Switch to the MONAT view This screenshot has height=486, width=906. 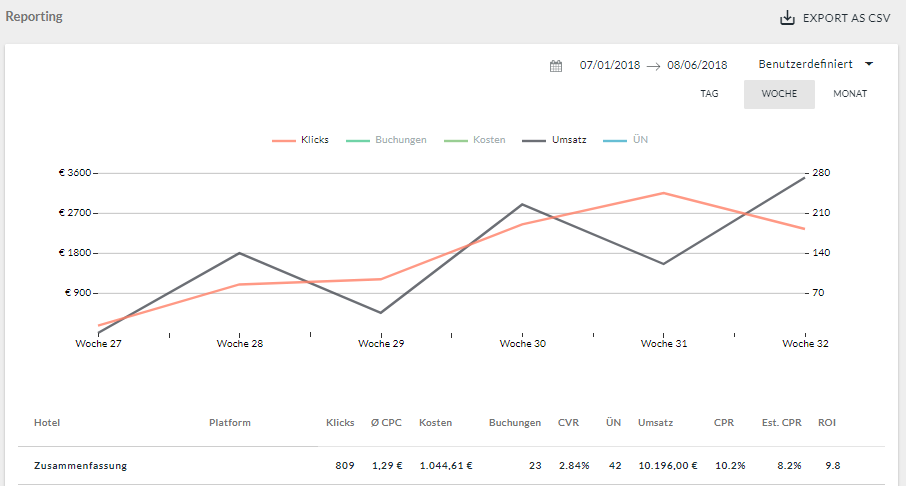click(850, 94)
